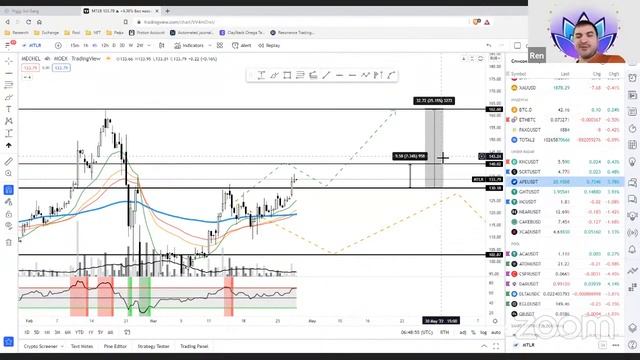
Task: Switch to the Trading Panel tab
Action: [x=194, y=346]
